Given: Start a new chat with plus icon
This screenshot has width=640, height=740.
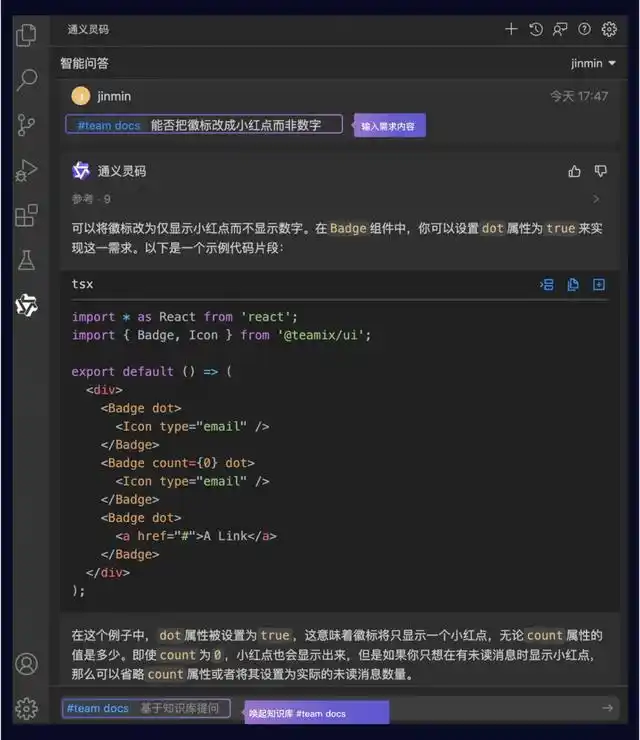Looking at the screenshot, I should 511,29.
